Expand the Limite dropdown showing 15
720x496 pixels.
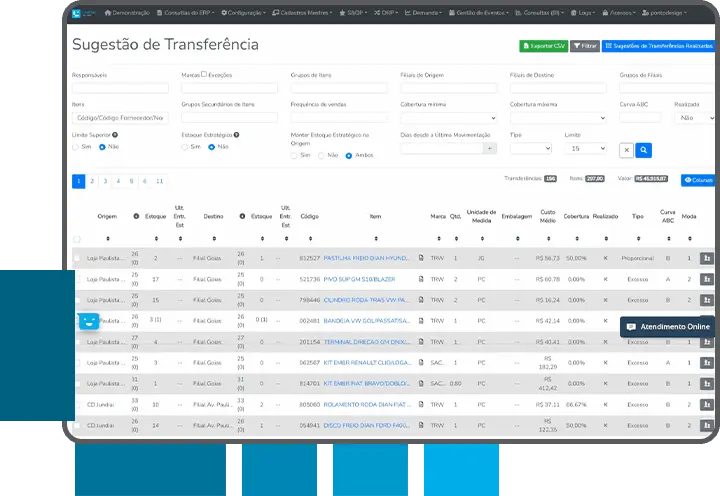(x=585, y=148)
